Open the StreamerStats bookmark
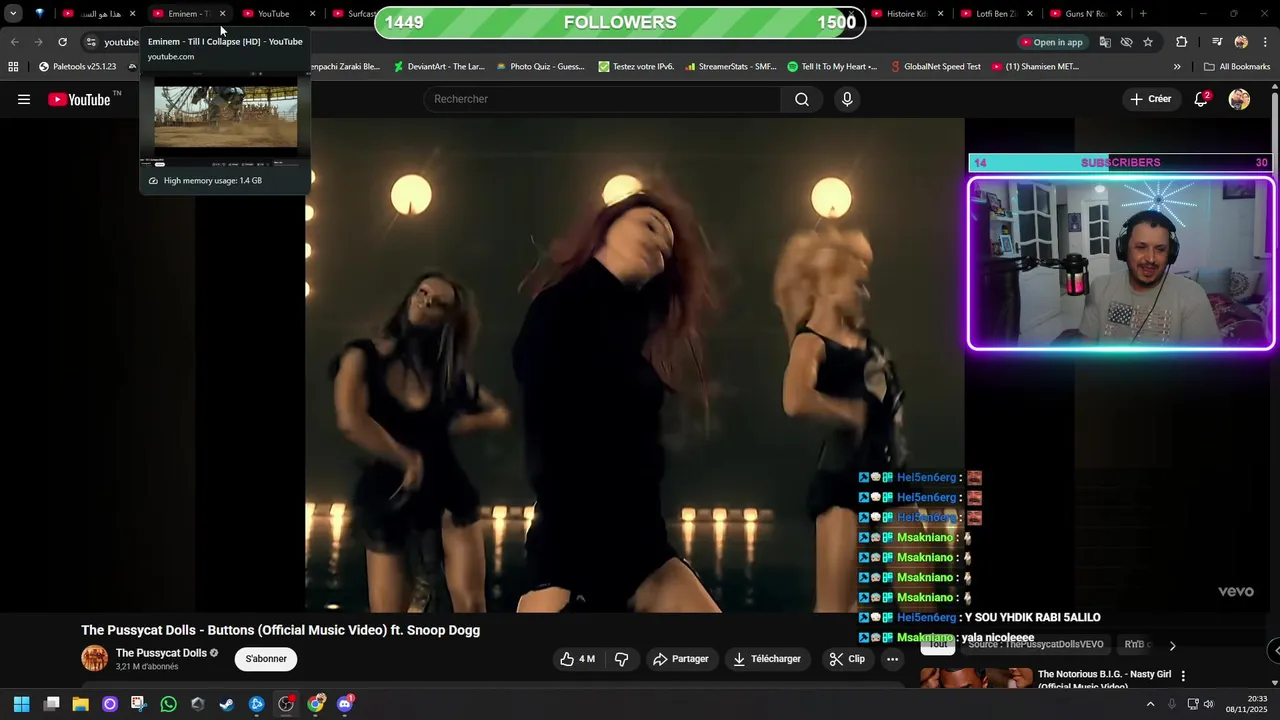Screen dimensions: 1280x720 click(x=731, y=67)
